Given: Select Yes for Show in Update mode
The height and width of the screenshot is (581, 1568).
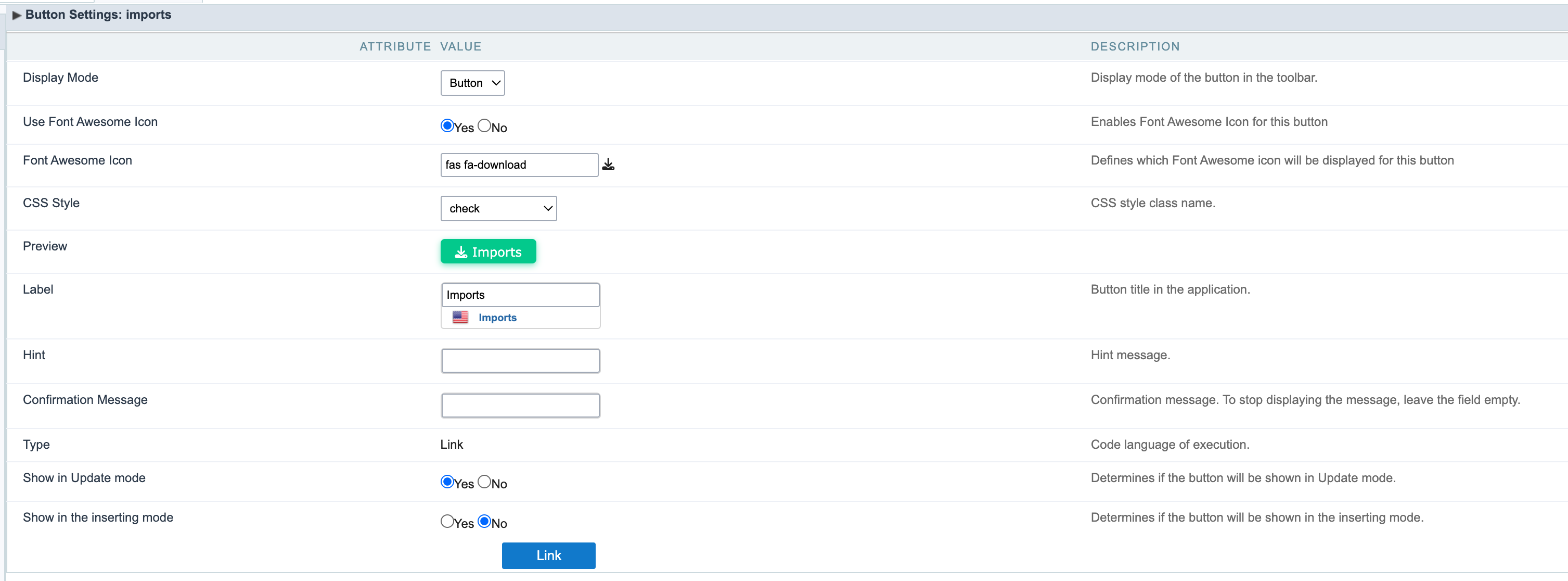Looking at the screenshot, I should (447, 482).
